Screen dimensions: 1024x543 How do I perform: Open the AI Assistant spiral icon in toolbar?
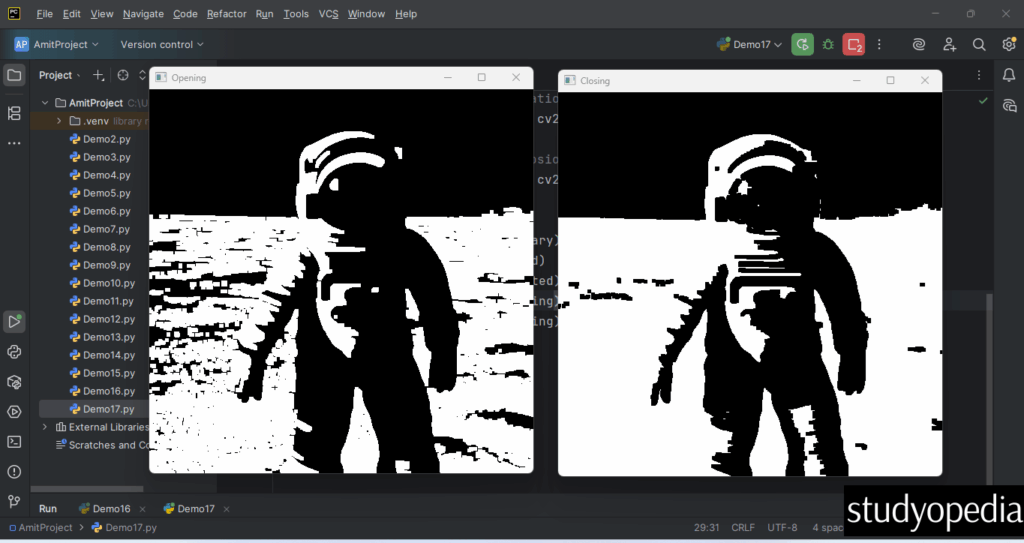tap(919, 44)
